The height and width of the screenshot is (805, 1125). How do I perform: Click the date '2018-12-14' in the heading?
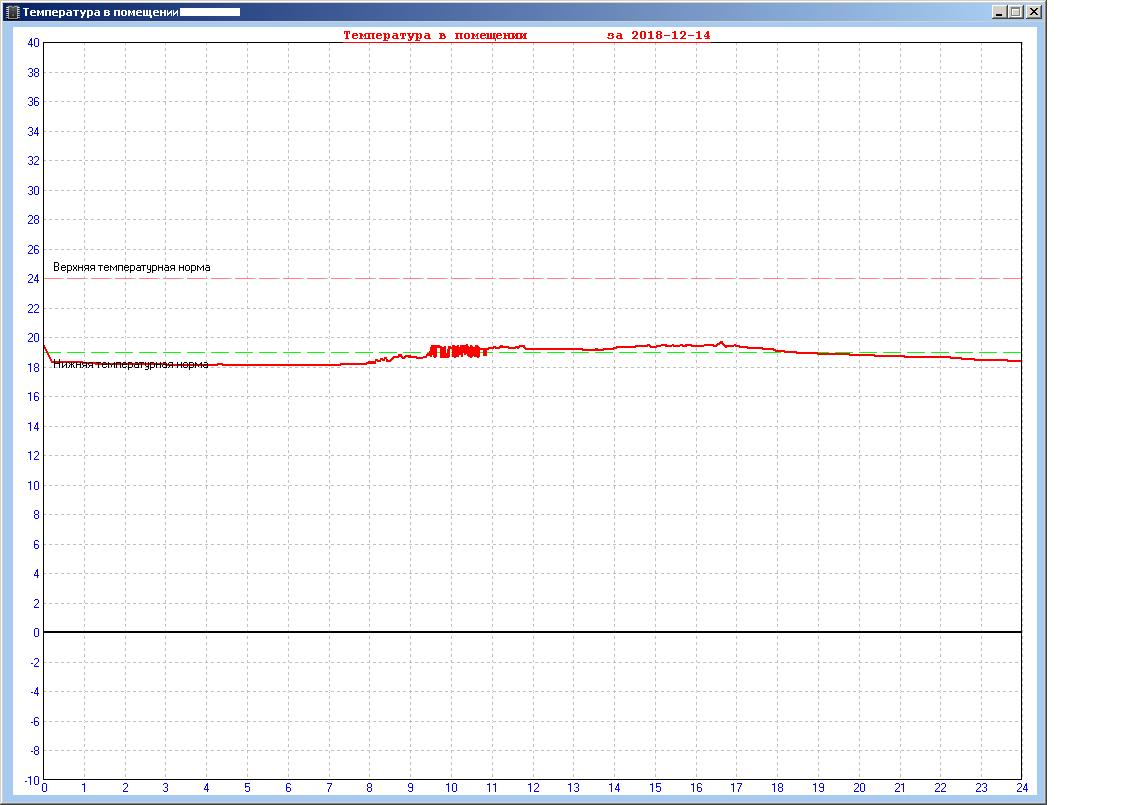[x=671, y=35]
